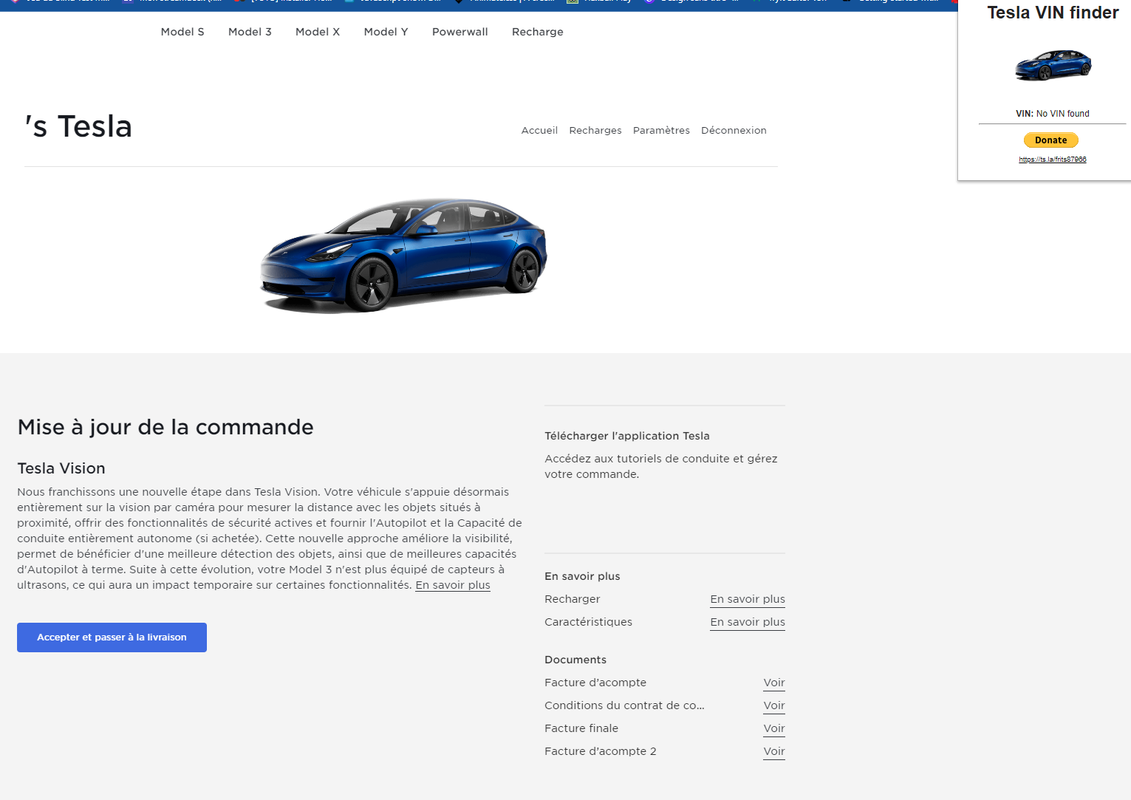This screenshot has height=800, width=1131.
Task: Click 'Accédez aux tutoriels de conduite' description text
Action: click(x=661, y=466)
